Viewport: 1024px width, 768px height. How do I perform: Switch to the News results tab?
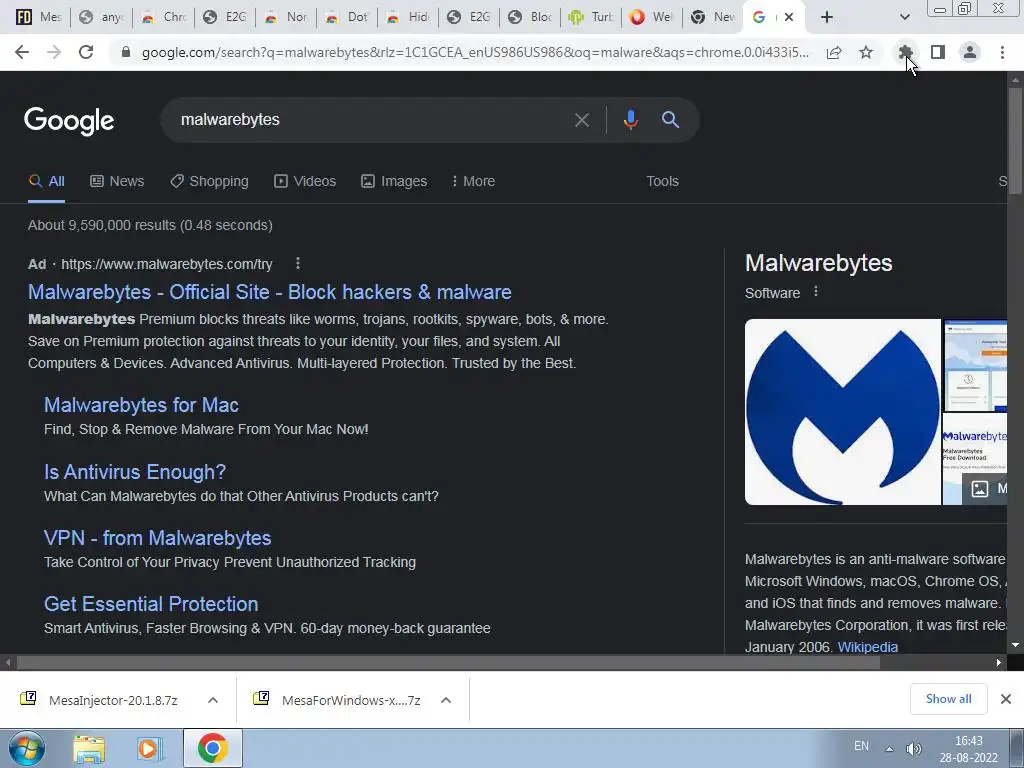pyautogui.click(x=117, y=181)
